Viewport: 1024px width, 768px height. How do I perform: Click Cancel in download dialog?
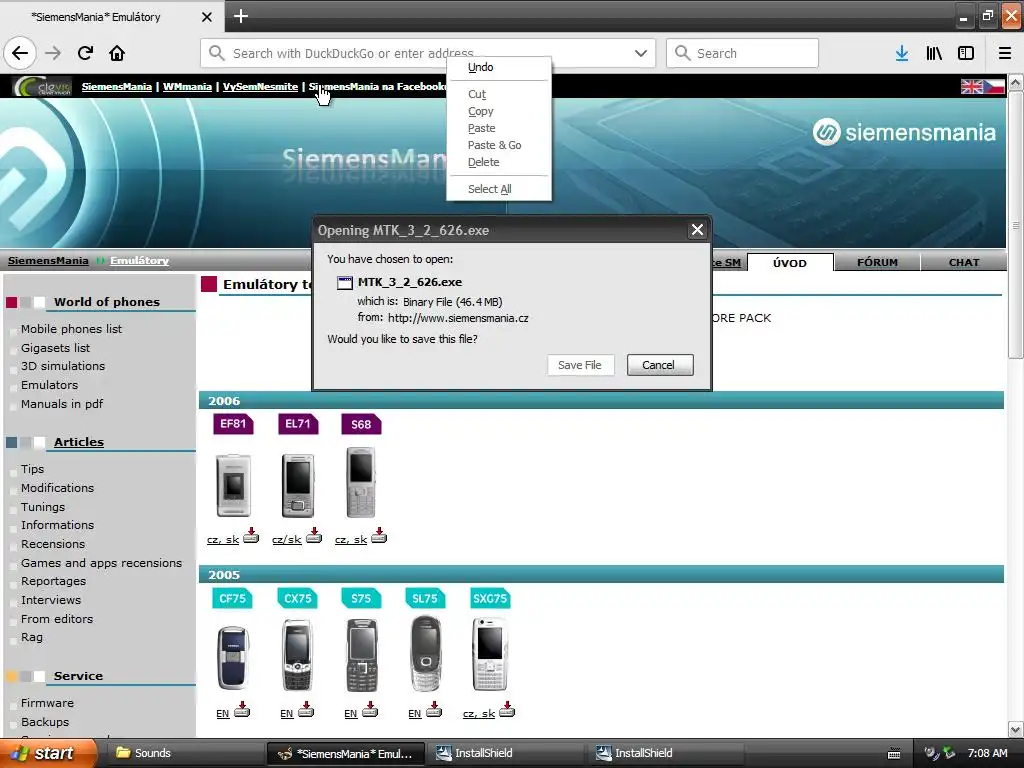(x=660, y=365)
